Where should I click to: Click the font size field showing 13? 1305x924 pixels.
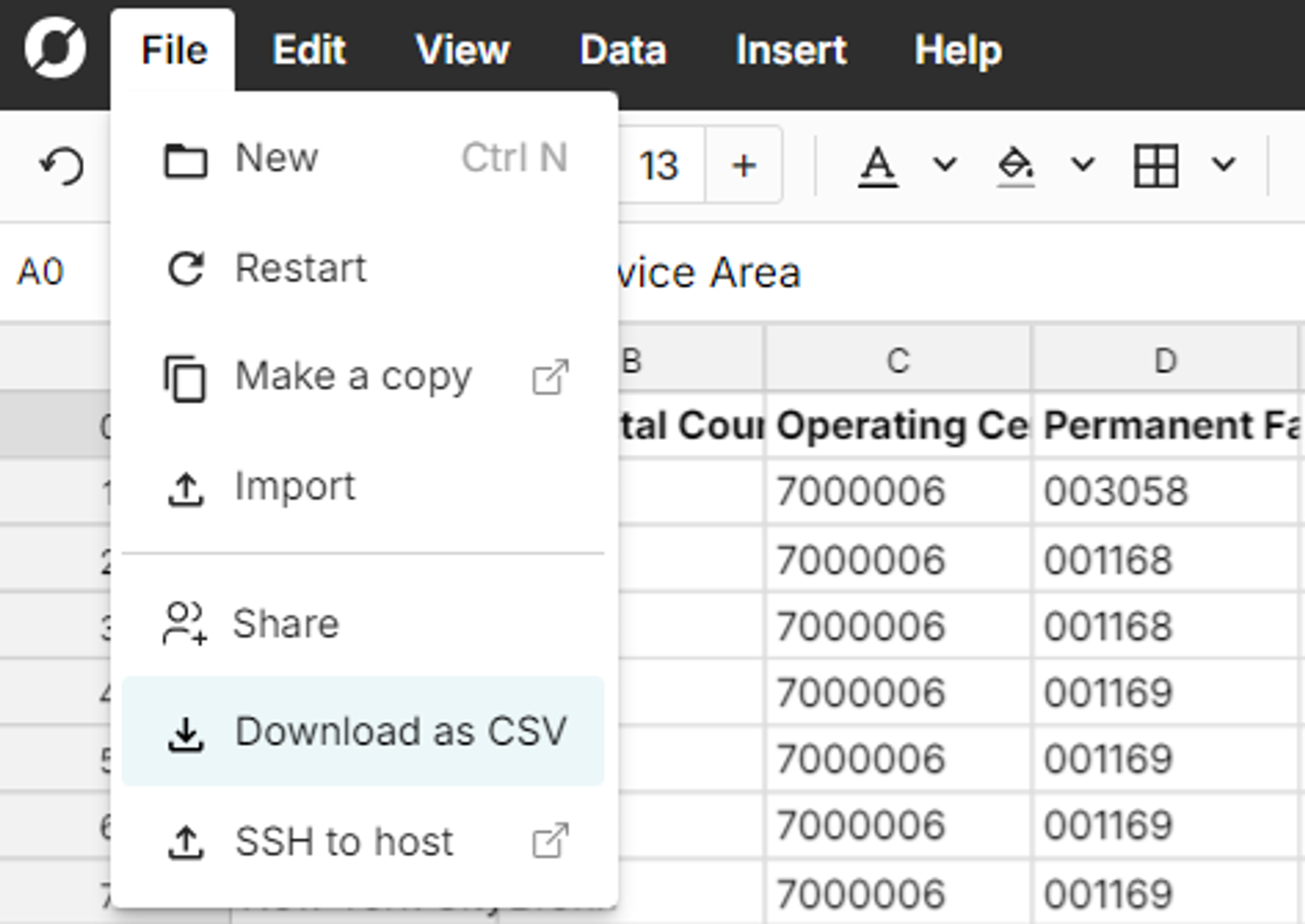point(660,165)
